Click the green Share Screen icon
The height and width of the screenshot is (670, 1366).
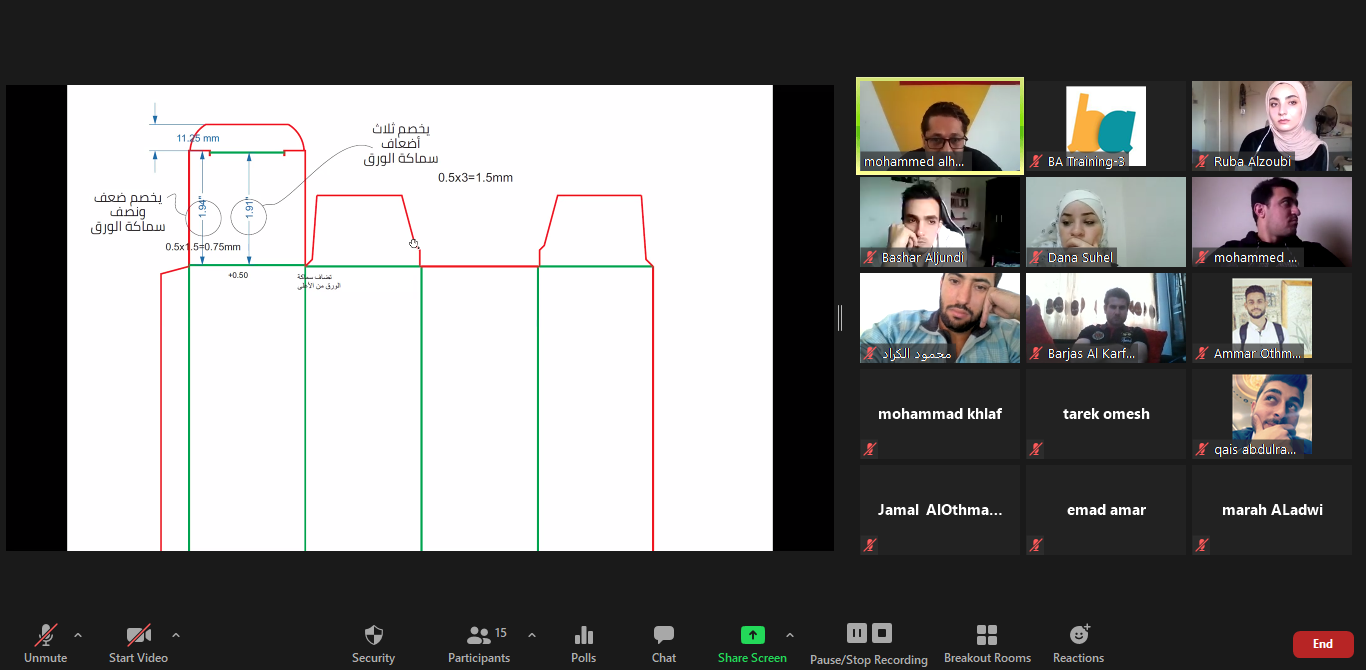[x=752, y=635]
